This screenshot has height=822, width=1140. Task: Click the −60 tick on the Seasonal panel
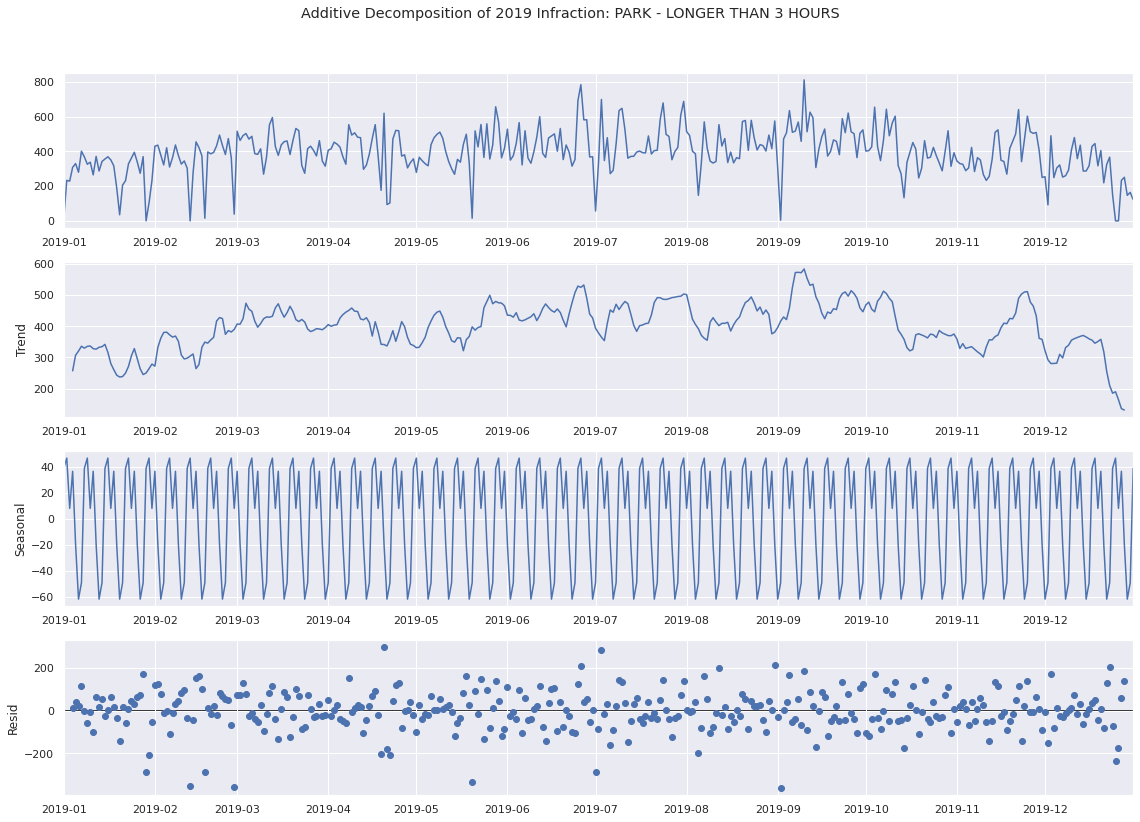[42, 597]
